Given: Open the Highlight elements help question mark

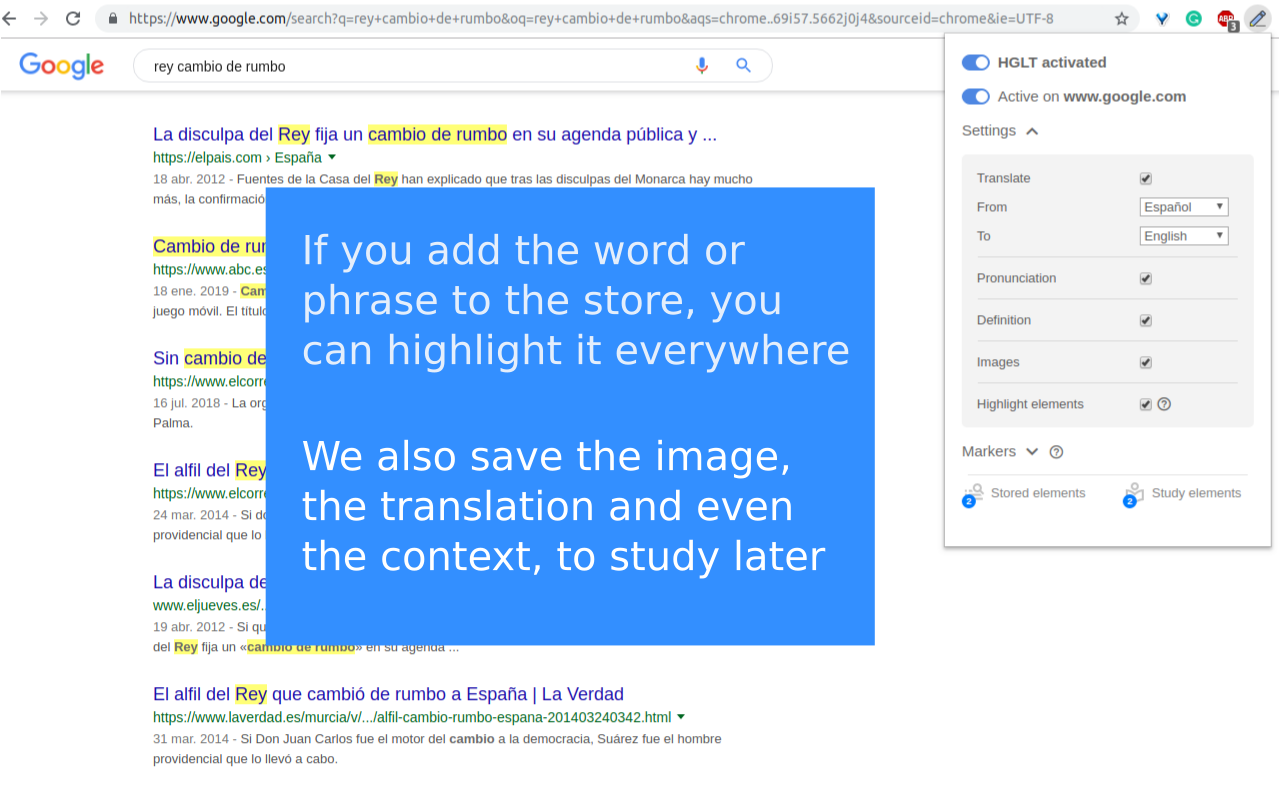Looking at the screenshot, I should (x=1164, y=404).
